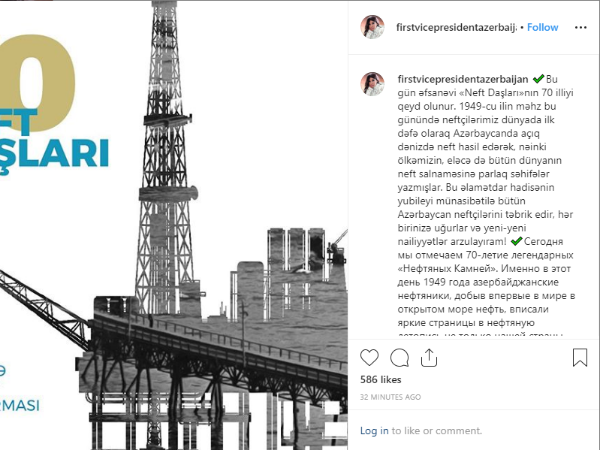Open the firstvicepresidentazerbaijan header username
The height and width of the screenshot is (450, 600).
[456, 28]
